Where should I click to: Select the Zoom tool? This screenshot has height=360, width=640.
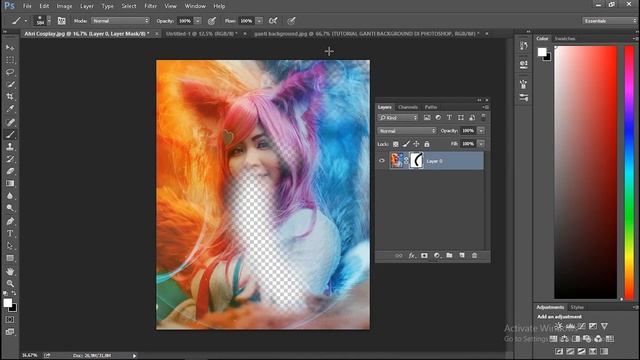10,283
